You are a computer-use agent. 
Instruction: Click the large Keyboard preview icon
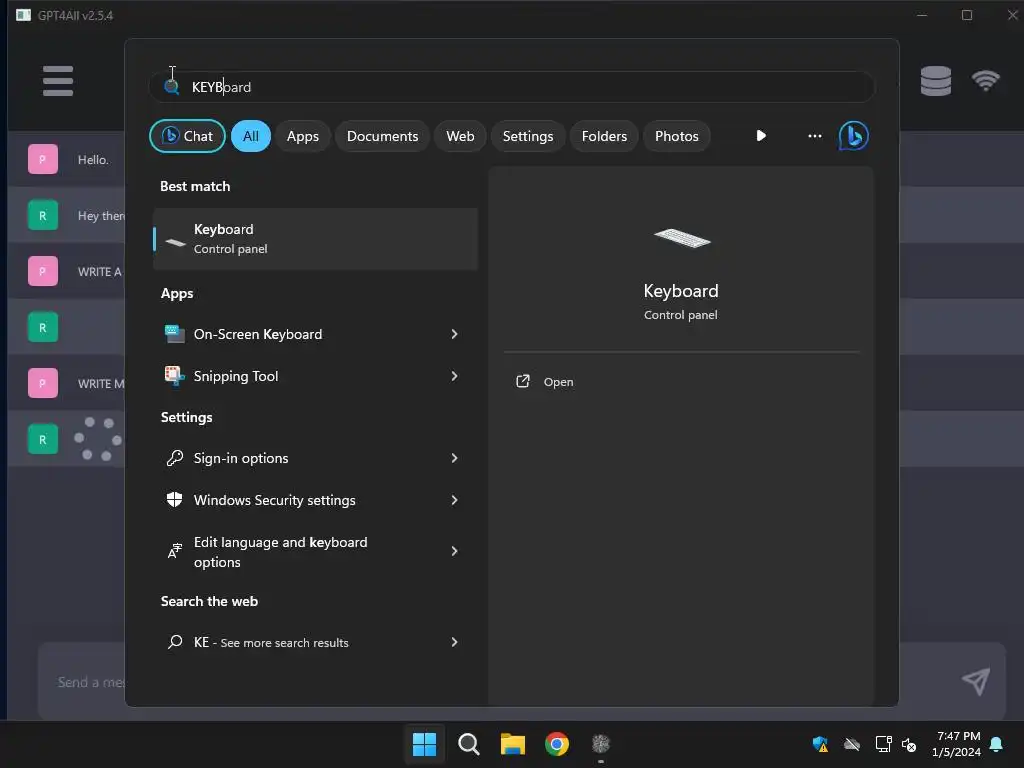(x=681, y=238)
